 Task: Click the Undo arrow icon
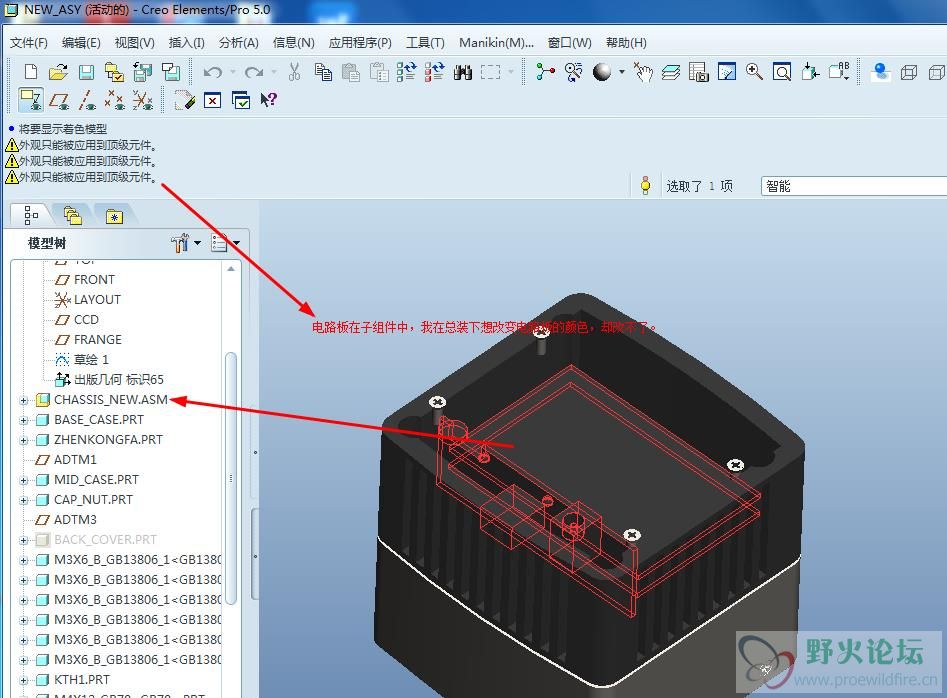click(x=213, y=72)
